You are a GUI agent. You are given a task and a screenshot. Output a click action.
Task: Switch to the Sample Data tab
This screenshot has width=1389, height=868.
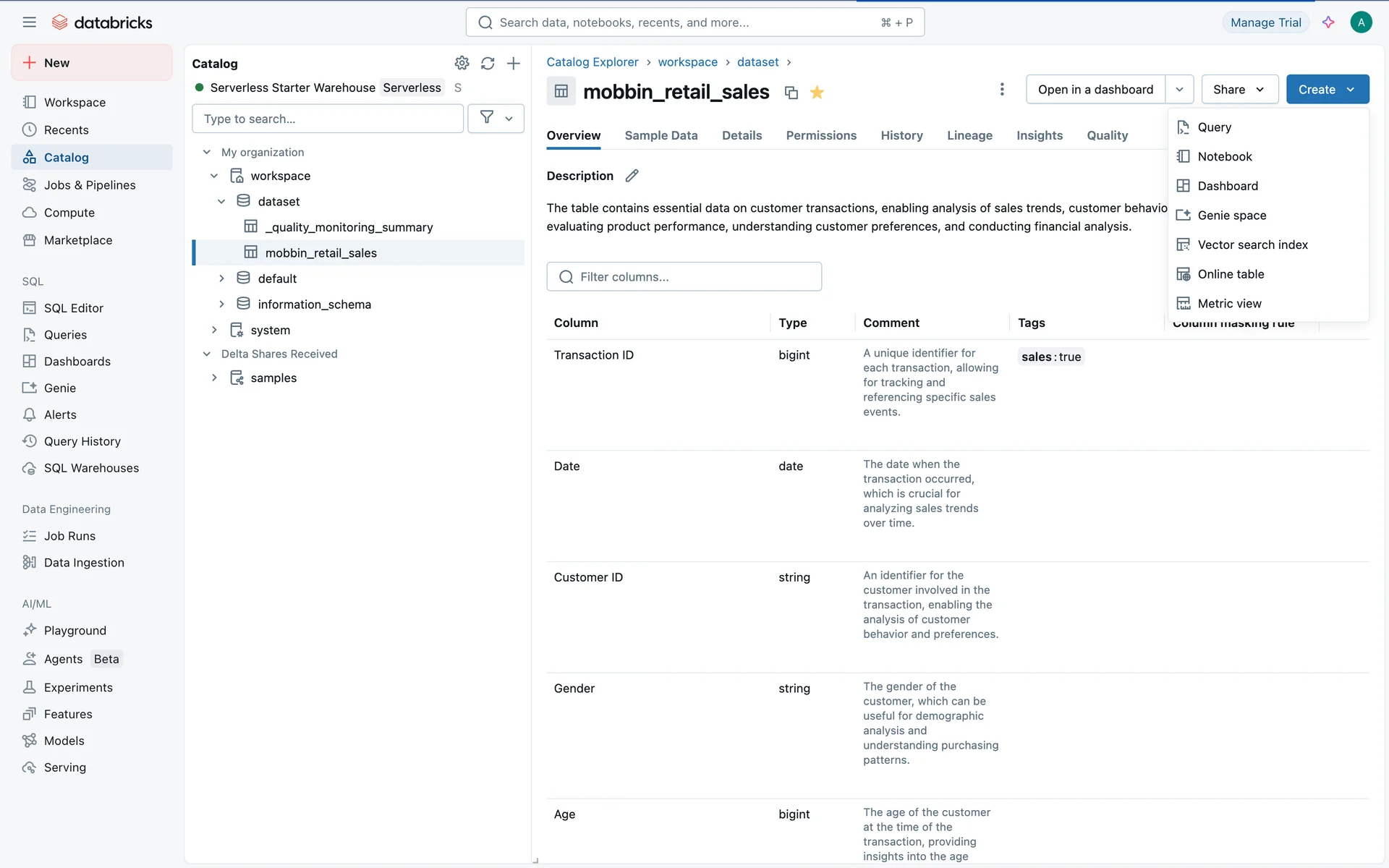[660, 135]
